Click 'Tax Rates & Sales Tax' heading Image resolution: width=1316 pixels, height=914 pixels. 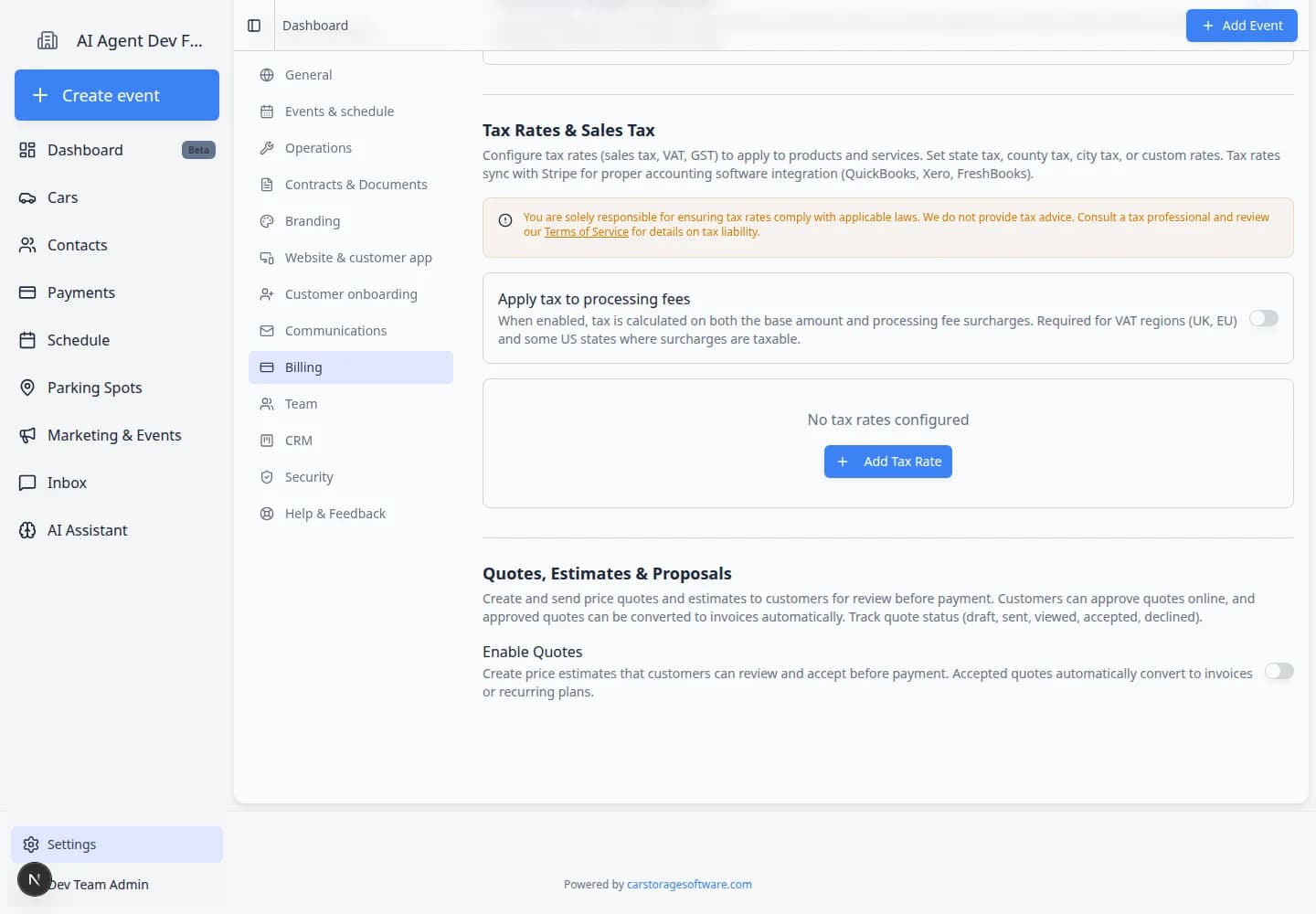click(x=568, y=131)
